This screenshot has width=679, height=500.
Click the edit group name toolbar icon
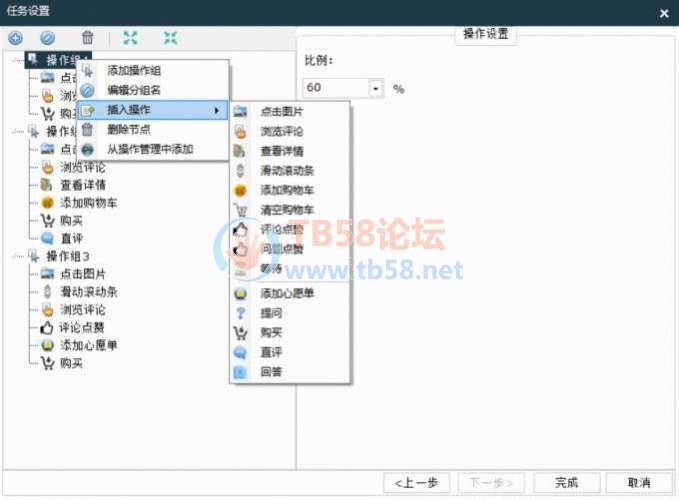47,37
